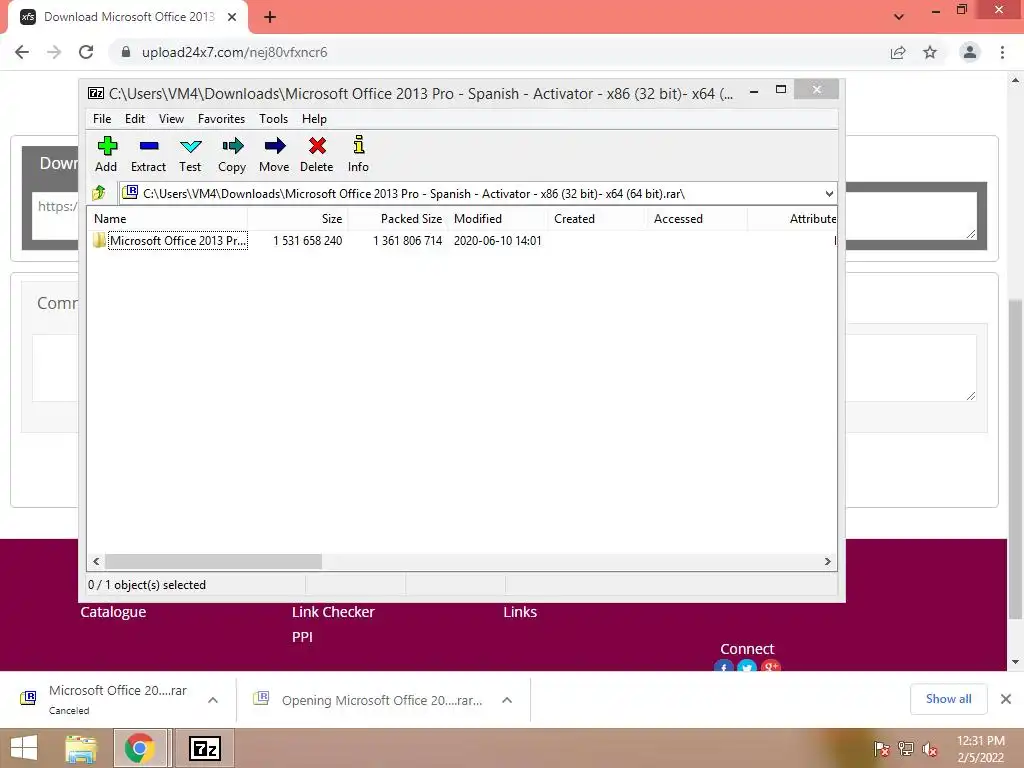Click the packed size value 1 361 806 714
Screen dimensions: 1024x768
[408, 241]
